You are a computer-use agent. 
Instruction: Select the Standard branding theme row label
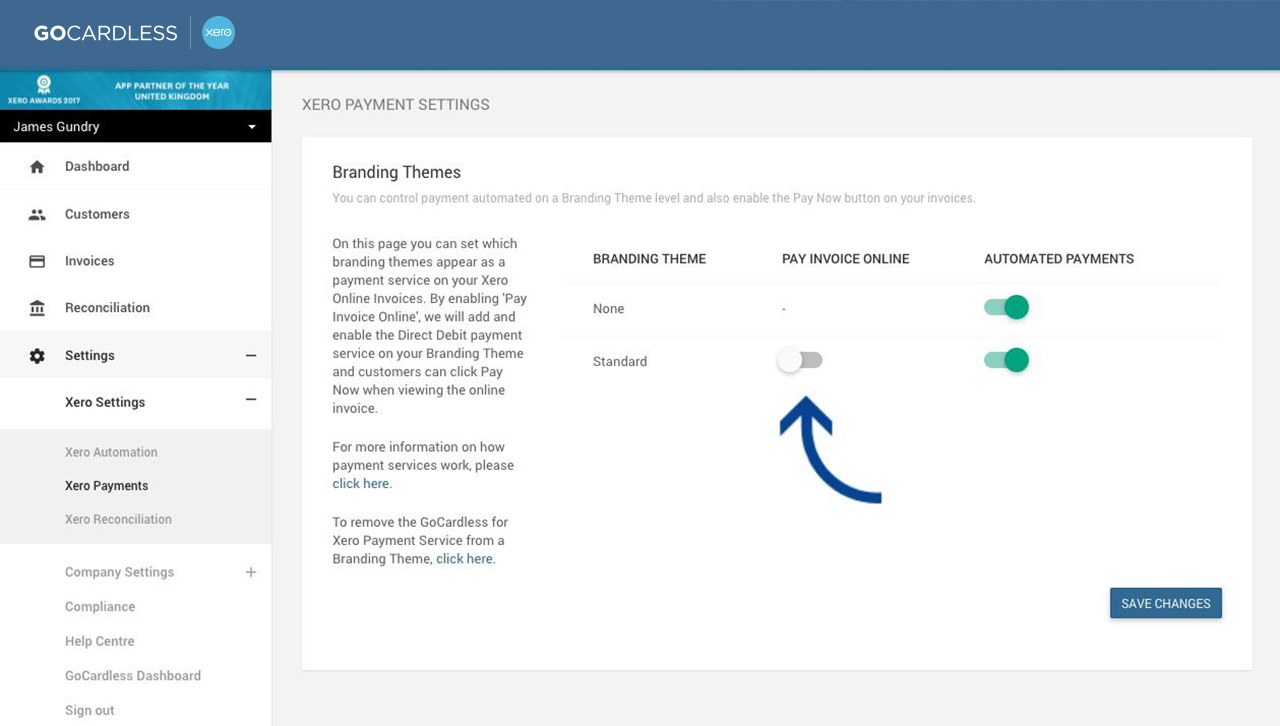pos(620,361)
